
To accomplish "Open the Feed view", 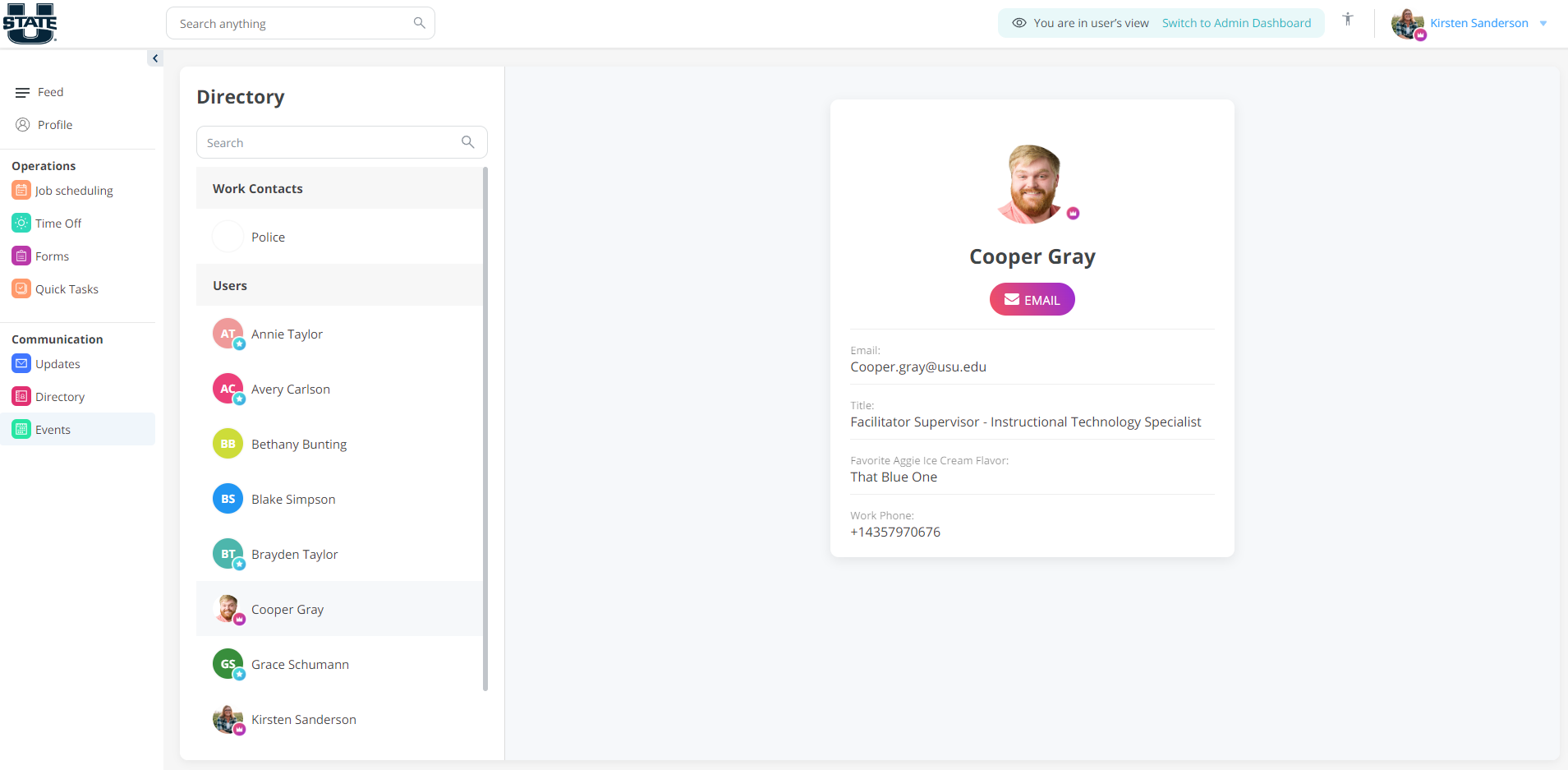I will (x=51, y=91).
